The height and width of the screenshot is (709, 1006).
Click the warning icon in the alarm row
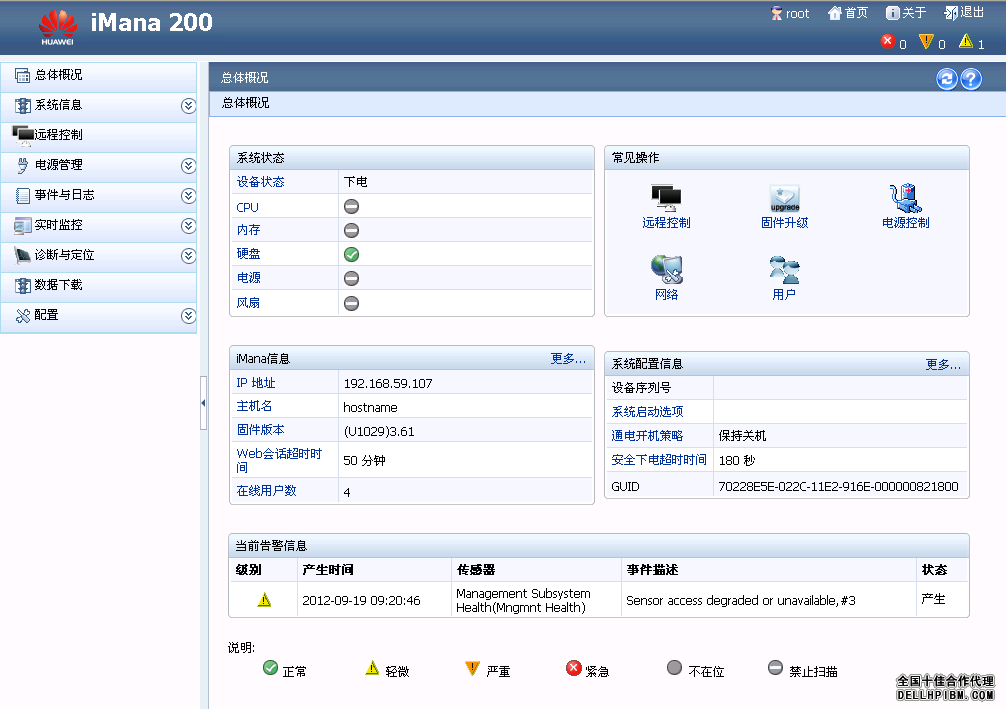point(264,600)
